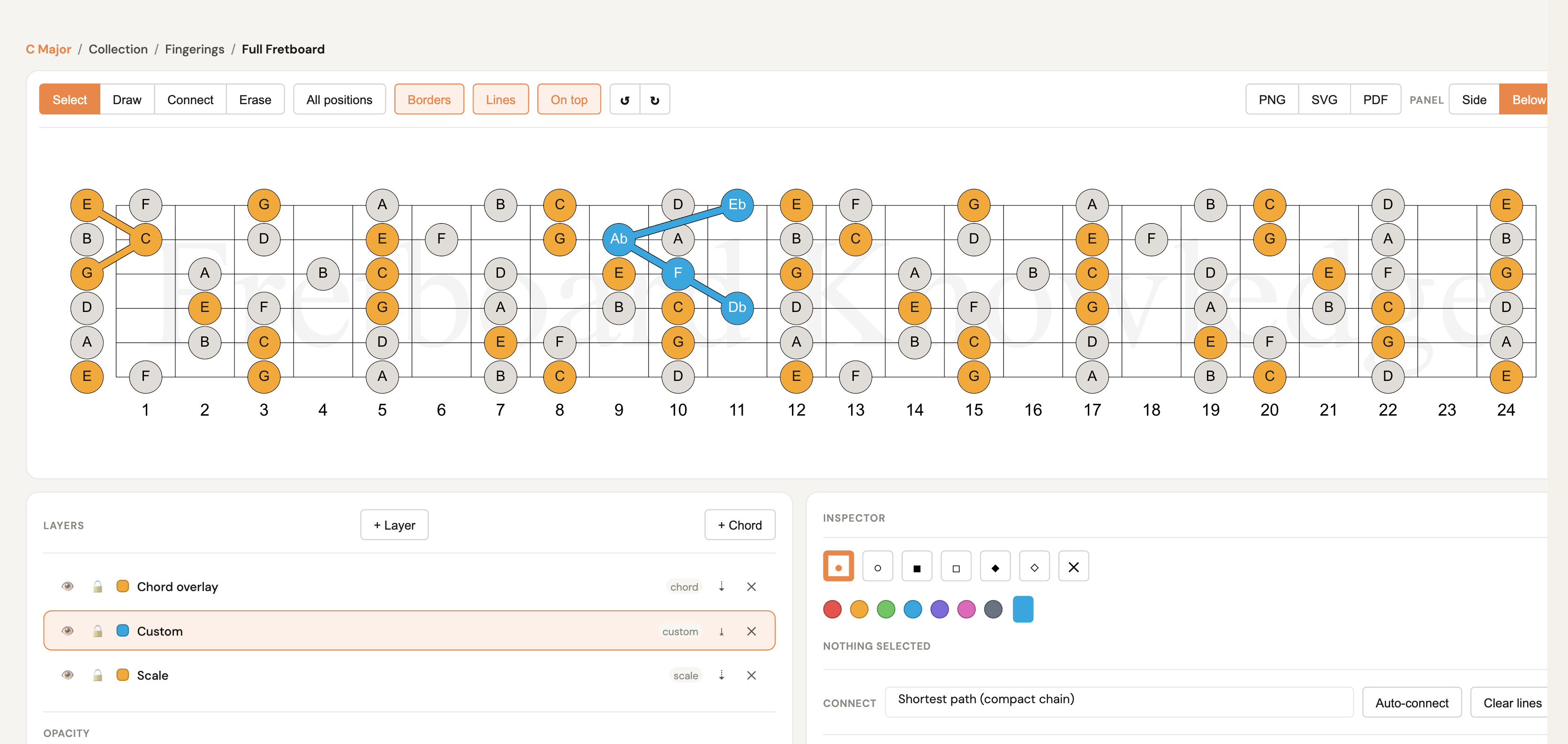Toggle the Borders option
The width and height of the screenshot is (1568, 744).
click(x=429, y=100)
